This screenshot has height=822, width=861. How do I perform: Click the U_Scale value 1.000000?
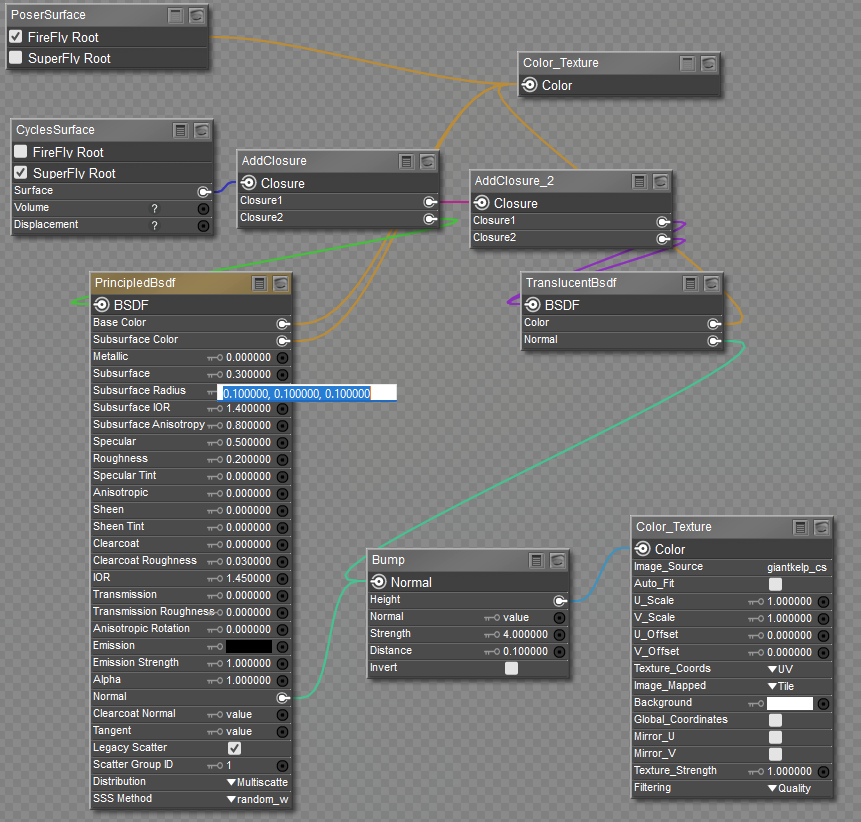(x=790, y=602)
